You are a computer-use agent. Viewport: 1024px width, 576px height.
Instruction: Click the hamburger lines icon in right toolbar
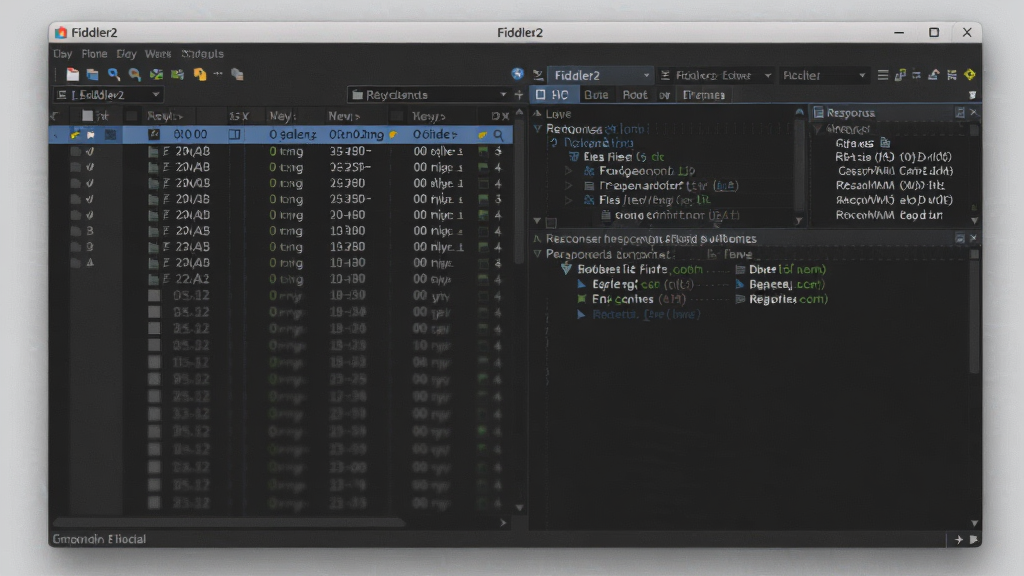pos(883,75)
